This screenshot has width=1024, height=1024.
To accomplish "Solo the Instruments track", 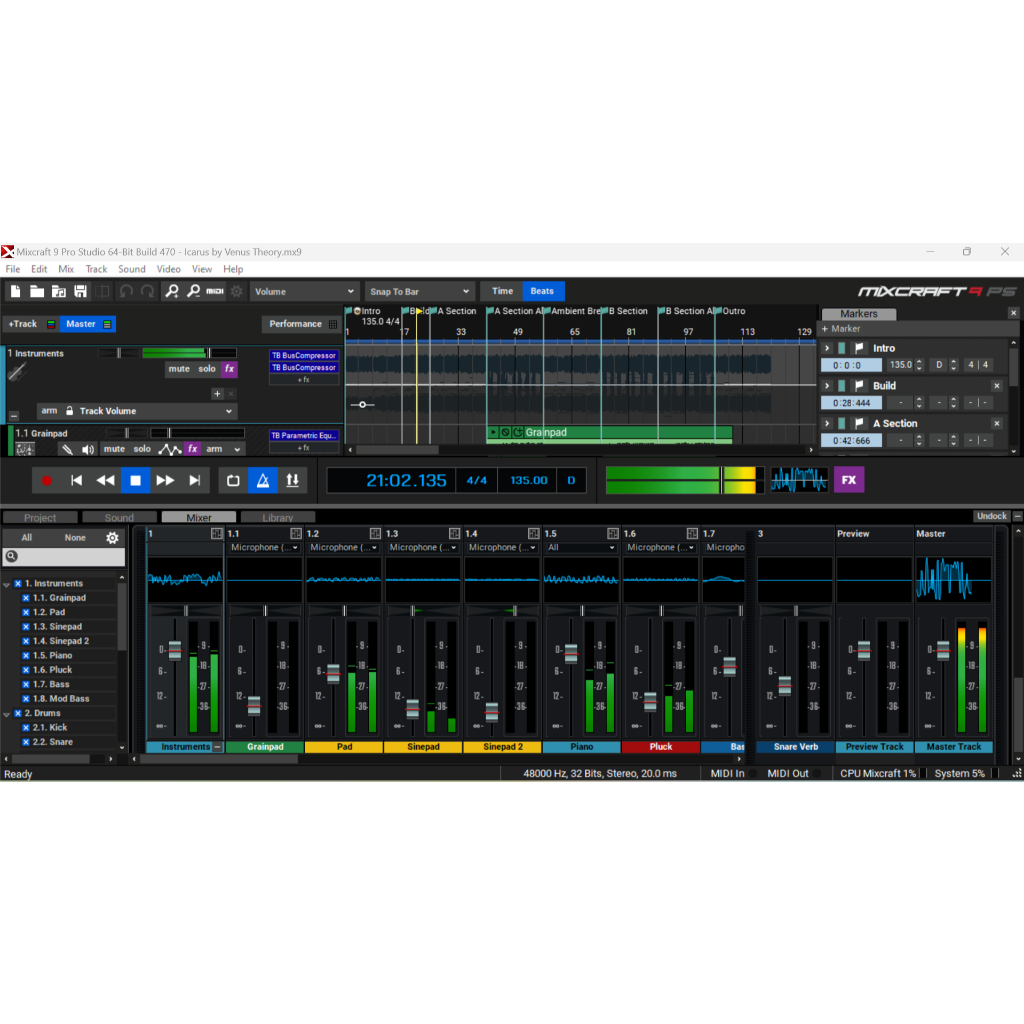I will point(207,369).
